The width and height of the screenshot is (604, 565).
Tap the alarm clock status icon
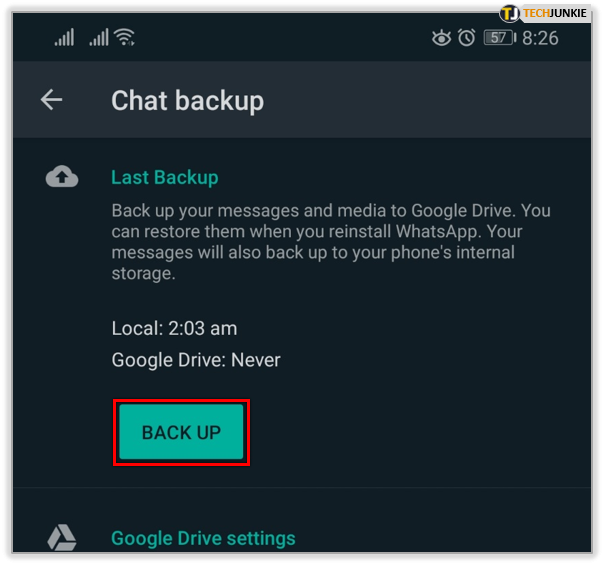pos(466,38)
